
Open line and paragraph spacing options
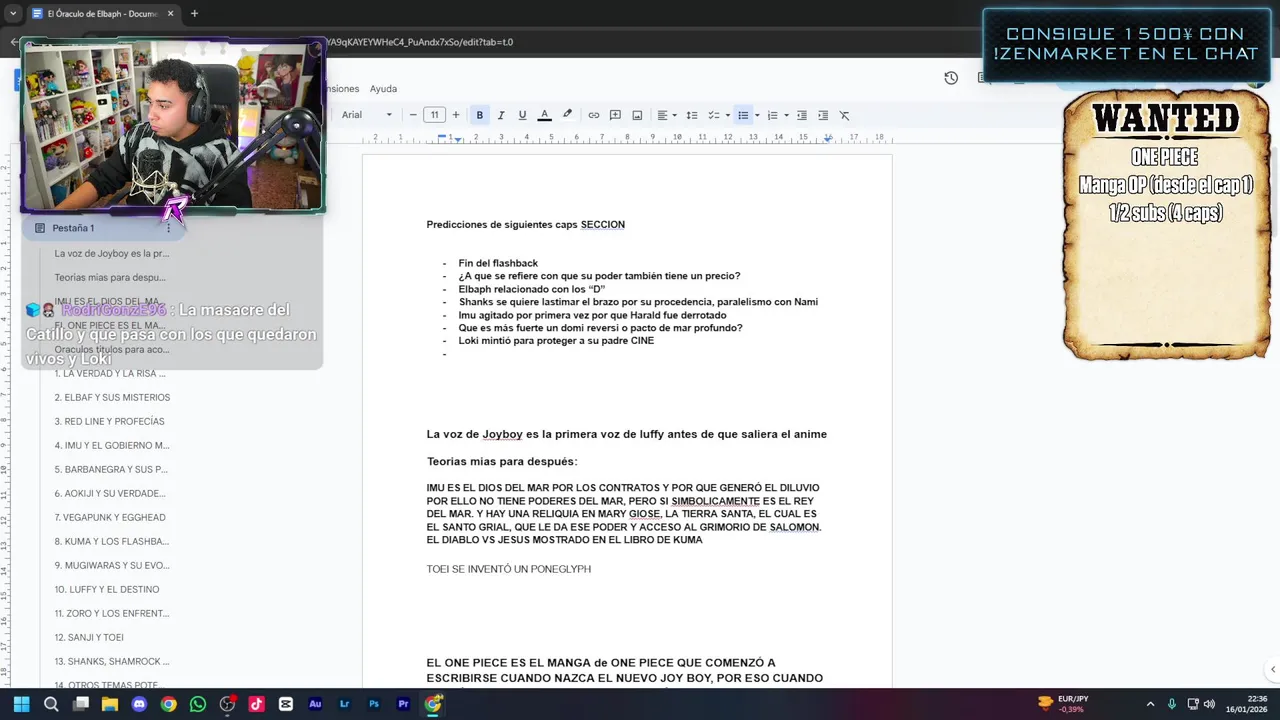[691, 115]
